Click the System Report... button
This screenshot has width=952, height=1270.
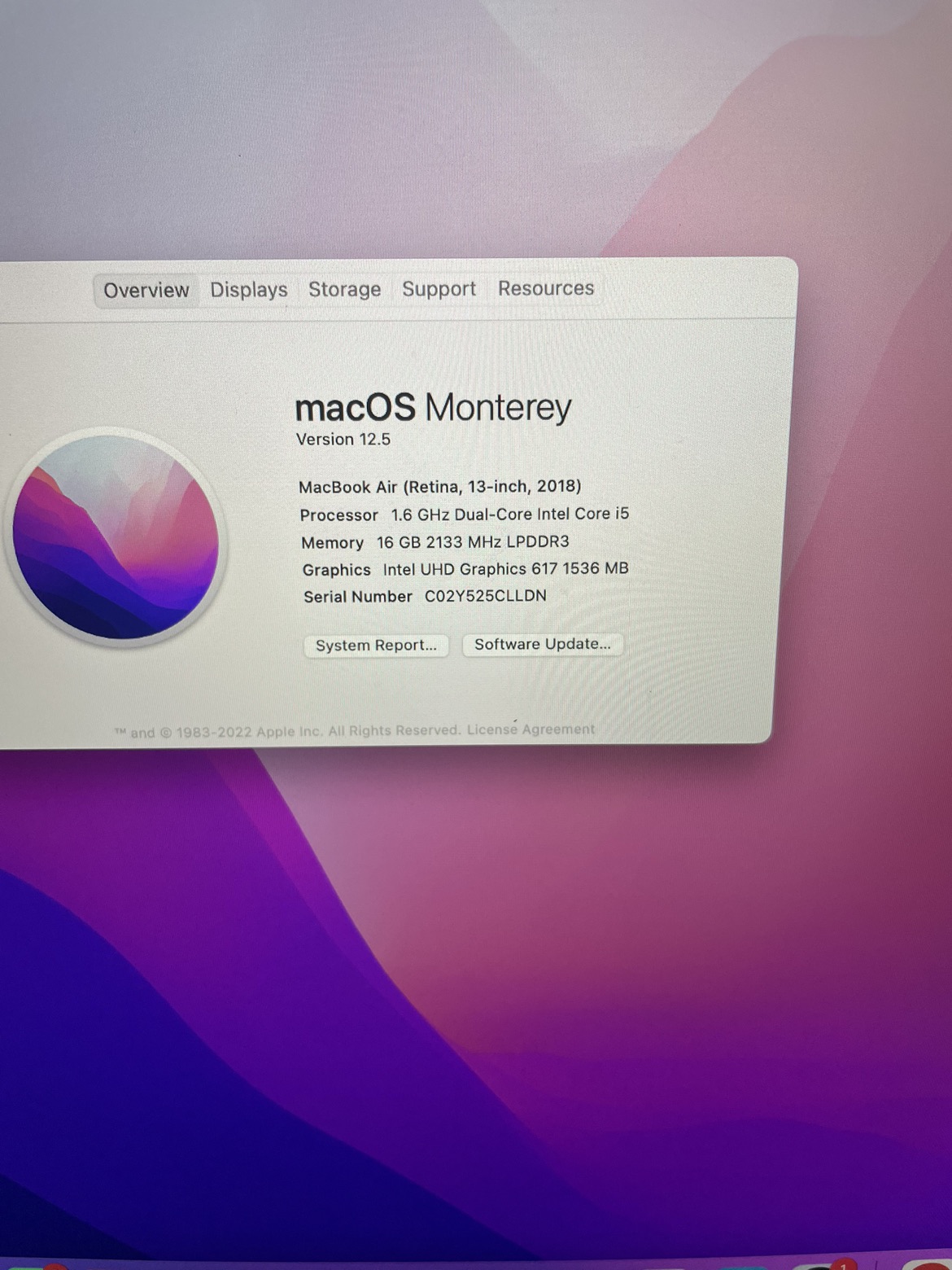pos(376,646)
